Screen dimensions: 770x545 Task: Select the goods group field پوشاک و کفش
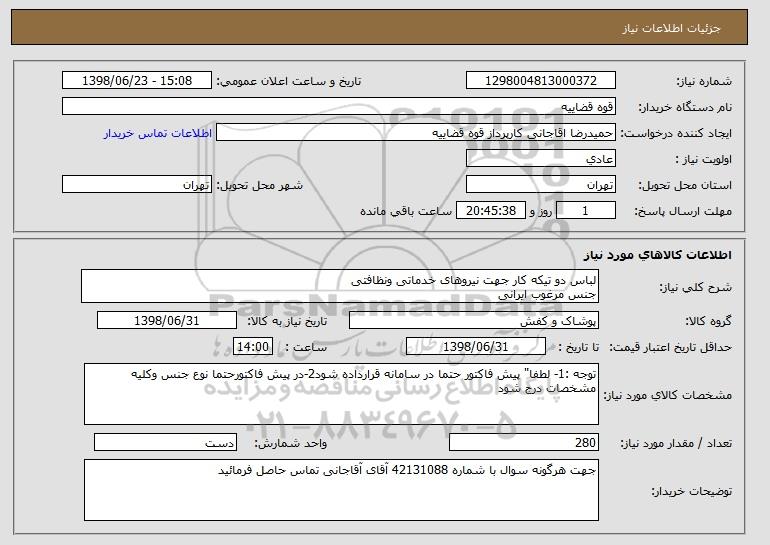pyautogui.click(x=474, y=321)
